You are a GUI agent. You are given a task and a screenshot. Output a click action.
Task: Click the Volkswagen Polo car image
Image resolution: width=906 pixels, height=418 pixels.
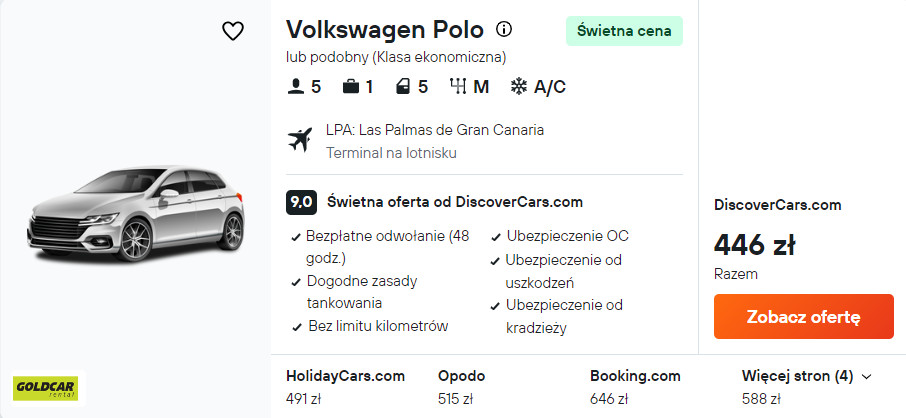point(135,212)
